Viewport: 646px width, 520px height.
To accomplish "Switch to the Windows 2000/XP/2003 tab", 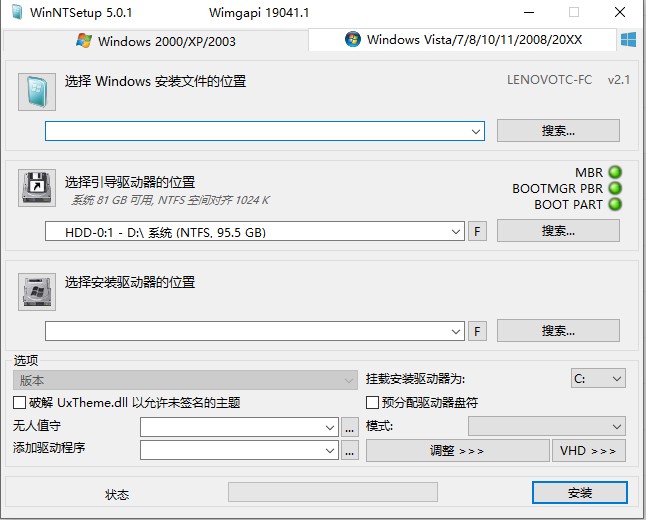I will (x=156, y=41).
